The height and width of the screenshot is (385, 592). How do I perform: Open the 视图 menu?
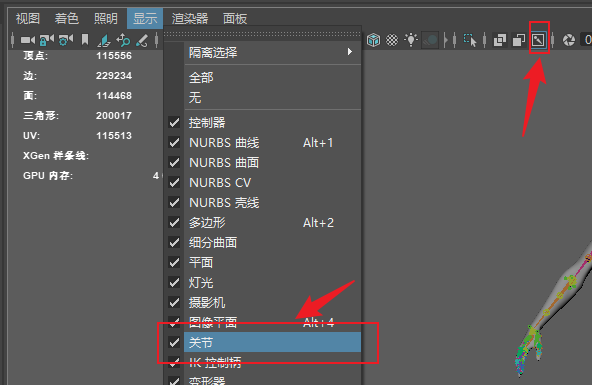pyautogui.click(x=28, y=18)
